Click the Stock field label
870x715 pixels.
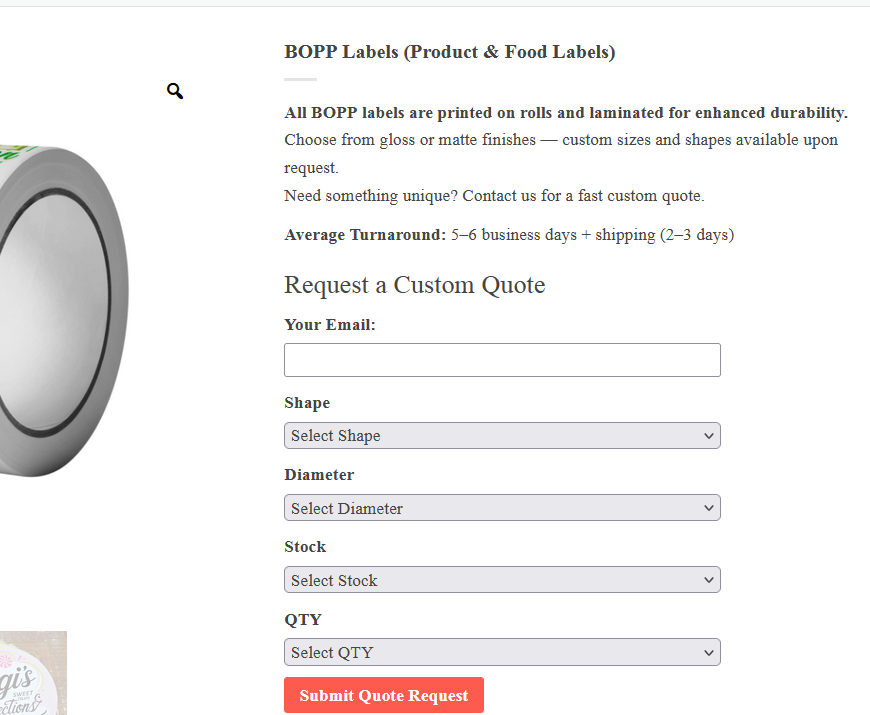click(305, 547)
